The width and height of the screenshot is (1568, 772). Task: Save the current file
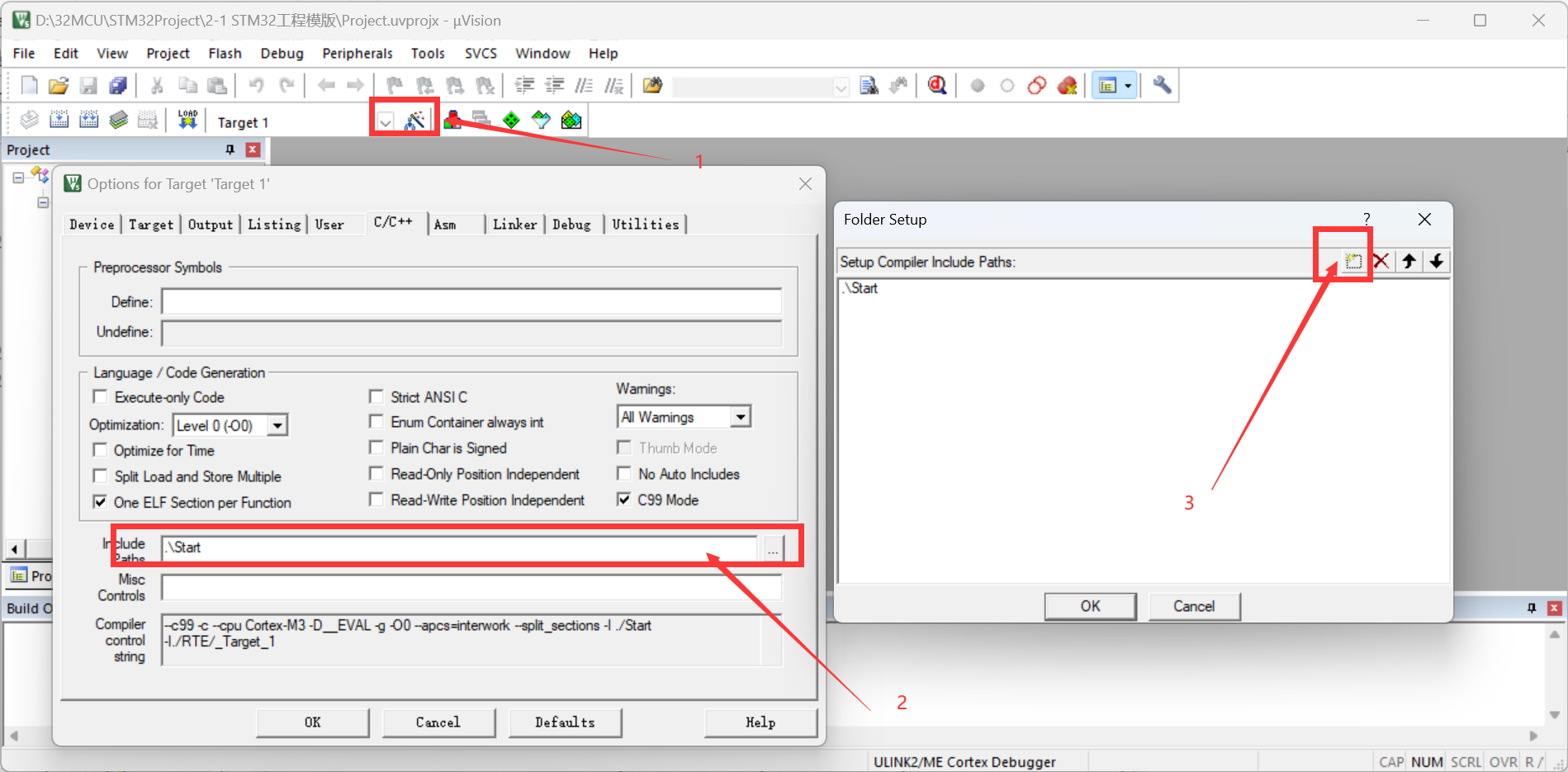[88, 85]
